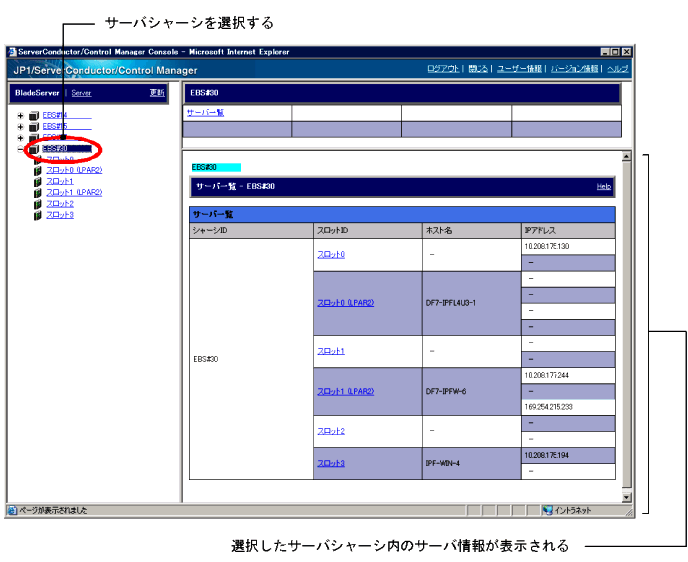
Task: Click スロット1 link in the server table
Action: tap(331, 351)
